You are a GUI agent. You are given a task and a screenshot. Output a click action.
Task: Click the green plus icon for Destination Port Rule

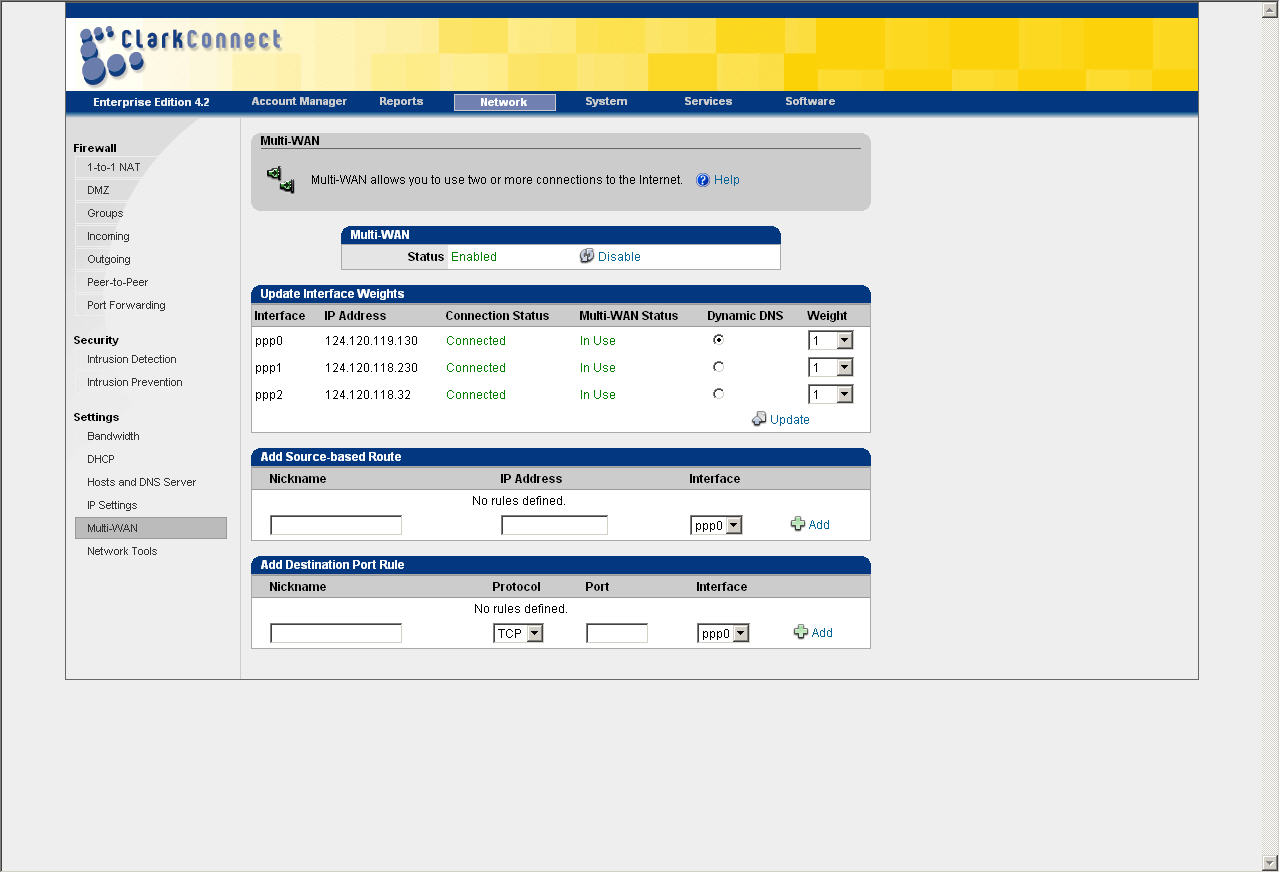(x=801, y=632)
